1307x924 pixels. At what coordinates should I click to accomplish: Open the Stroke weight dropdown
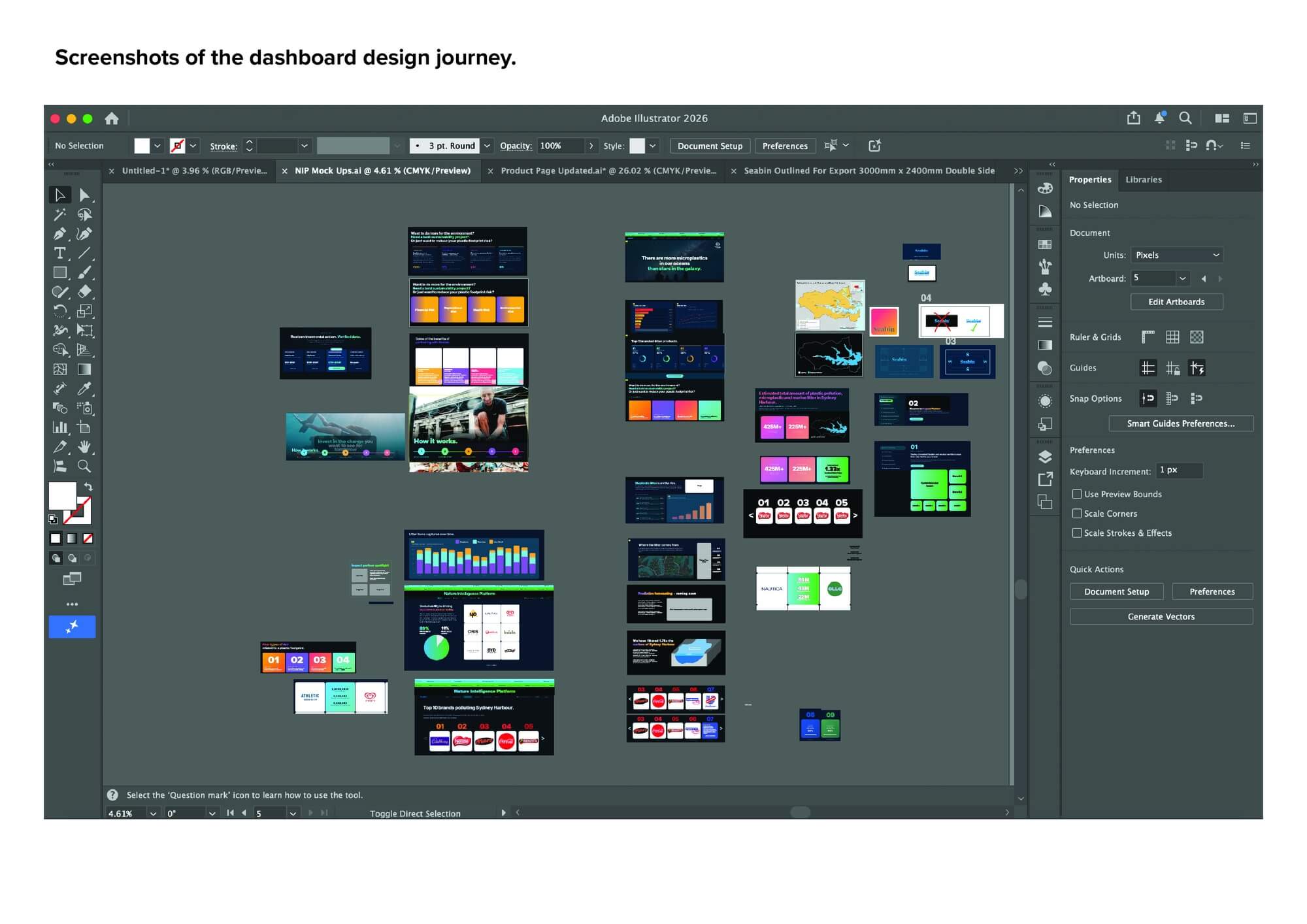pyautogui.click(x=304, y=146)
